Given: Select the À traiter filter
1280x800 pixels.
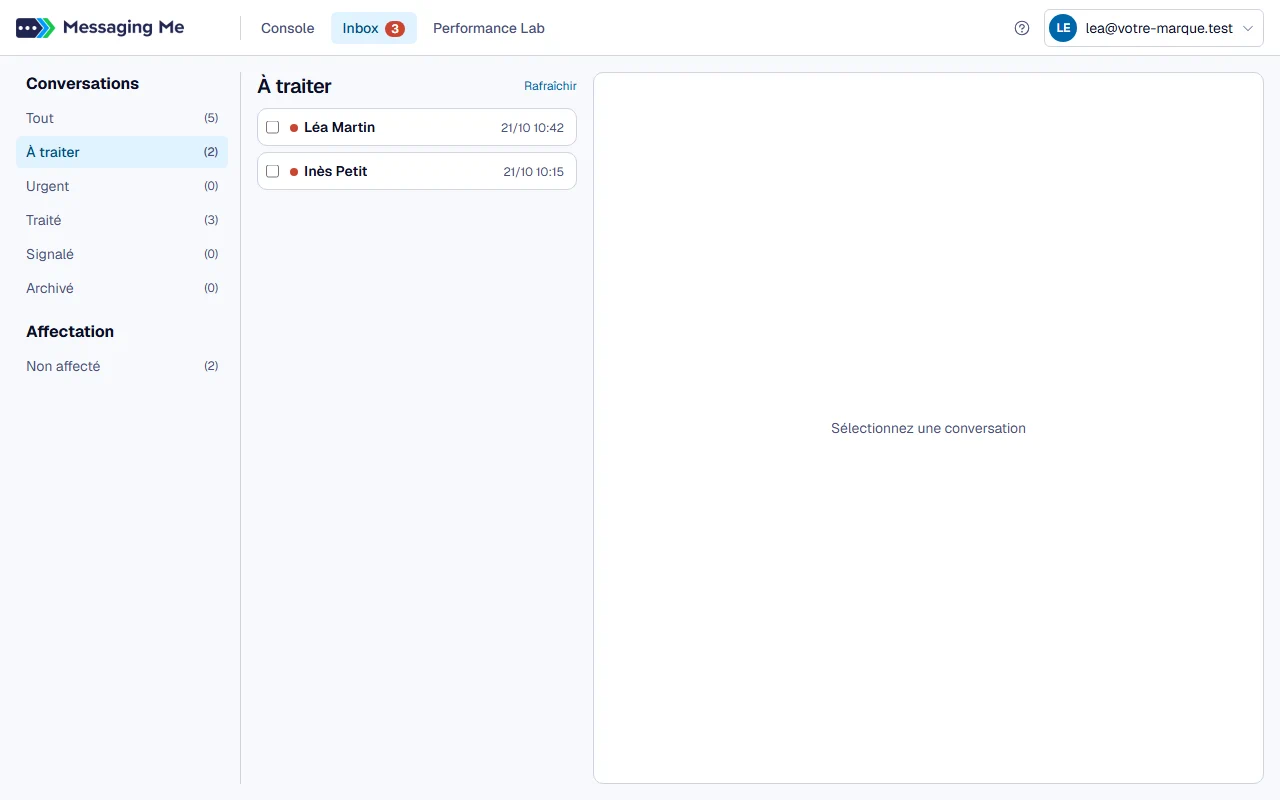Looking at the screenshot, I should point(122,152).
